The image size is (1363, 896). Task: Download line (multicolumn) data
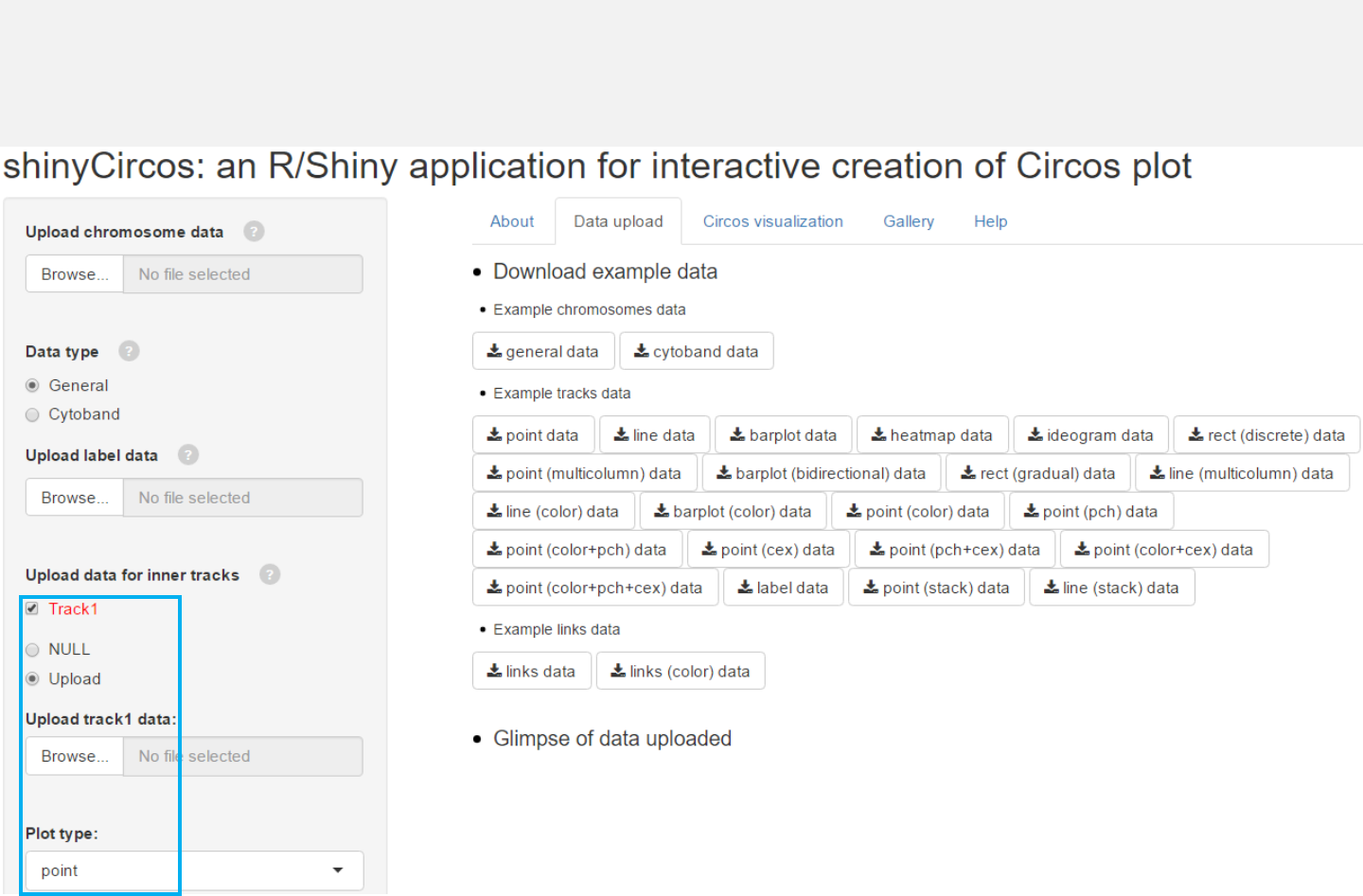[x=1242, y=473]
